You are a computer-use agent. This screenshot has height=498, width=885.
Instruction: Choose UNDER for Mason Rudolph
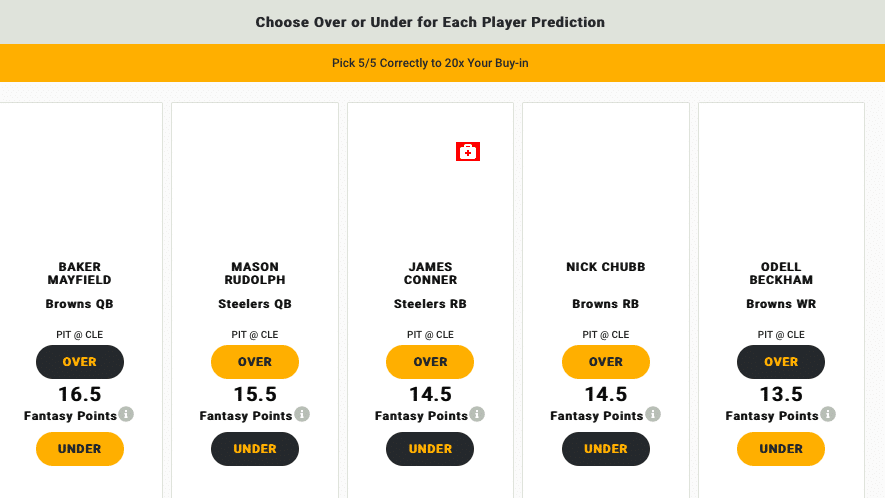click(255, 449)
